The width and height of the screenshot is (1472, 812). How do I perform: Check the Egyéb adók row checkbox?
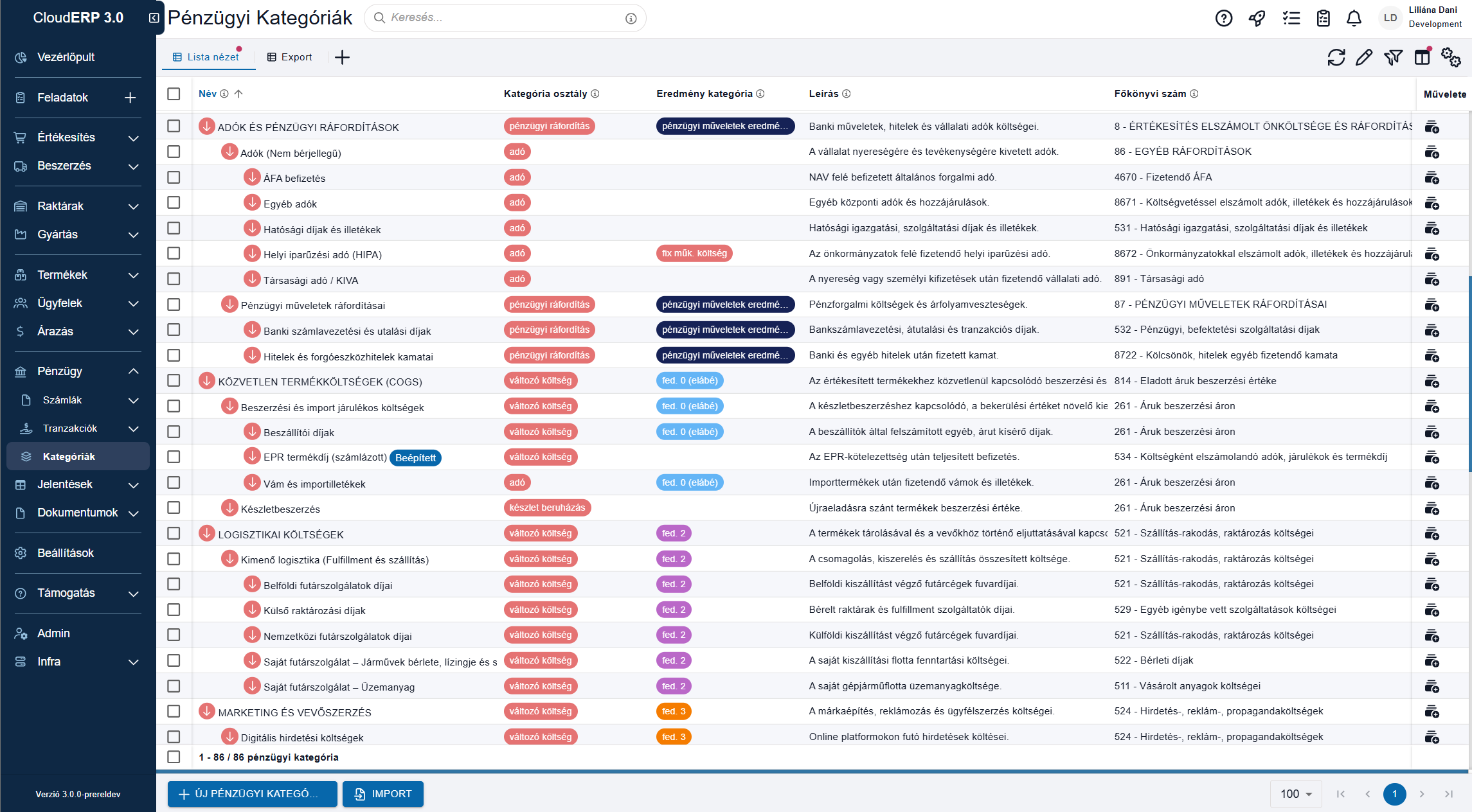(174, 202)
